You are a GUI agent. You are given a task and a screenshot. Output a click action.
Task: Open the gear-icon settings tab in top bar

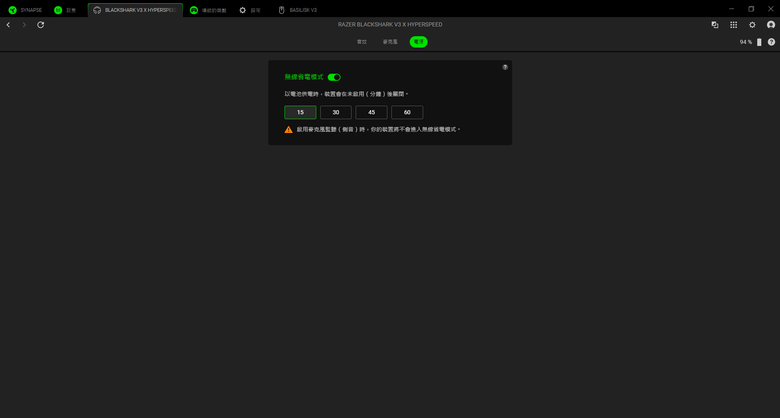250,10
